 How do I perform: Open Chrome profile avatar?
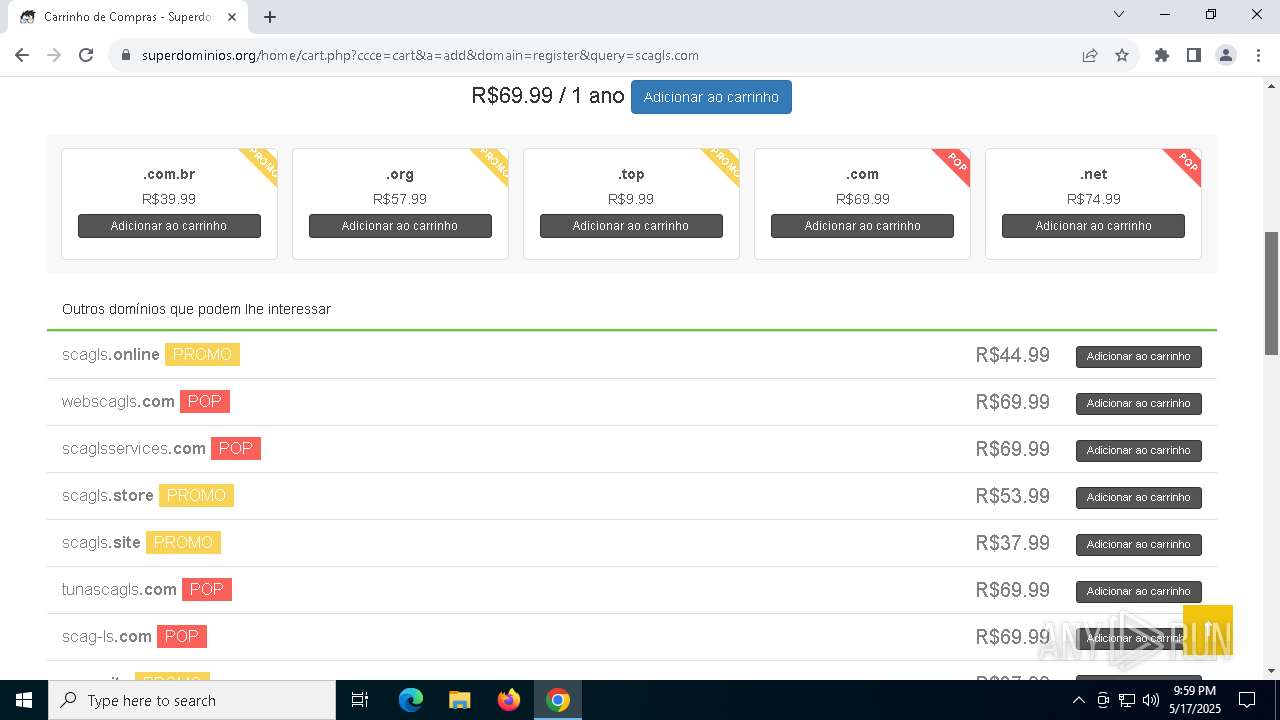1226,55
